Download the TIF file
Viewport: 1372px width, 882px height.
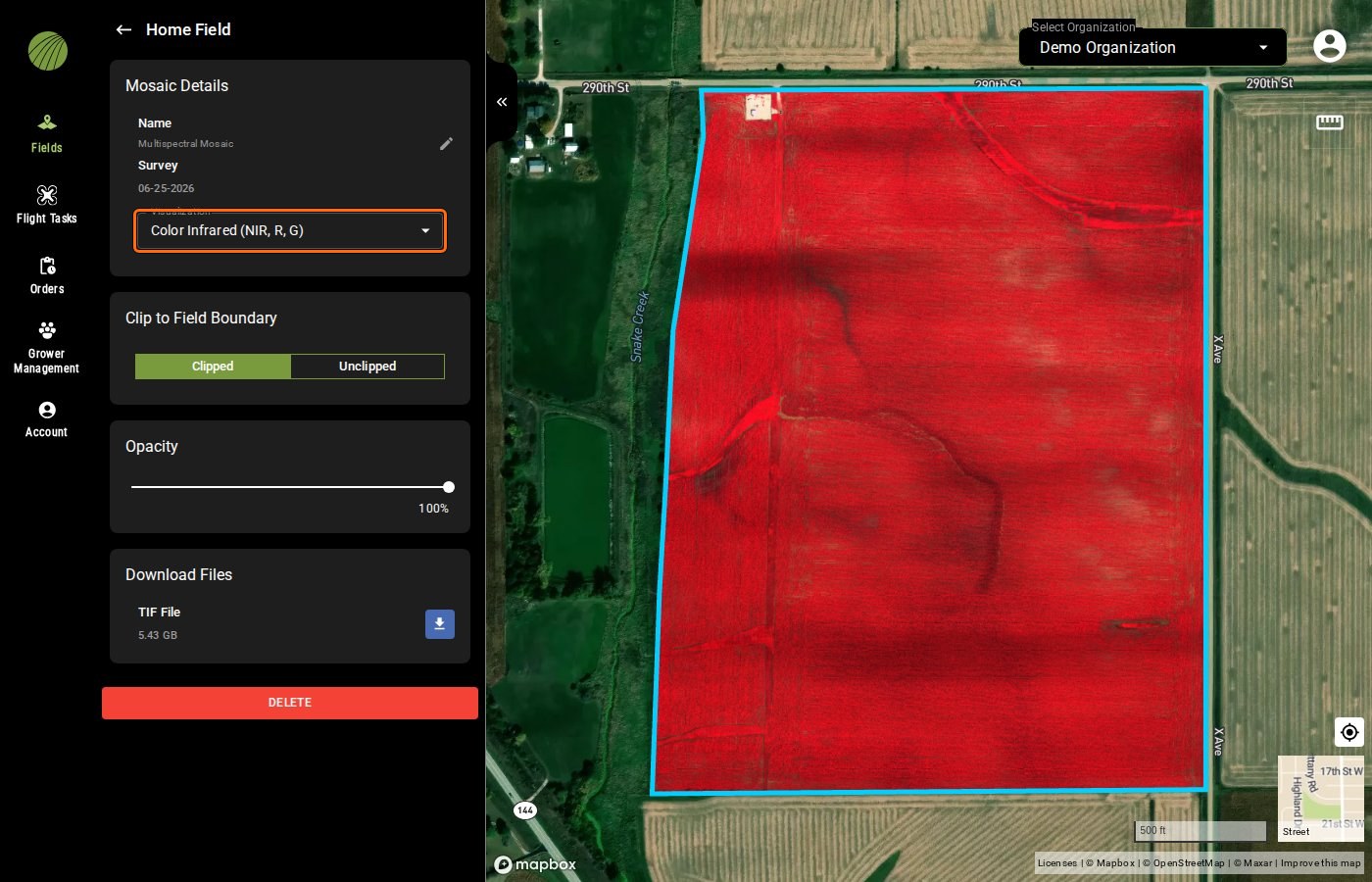[440, 624]
